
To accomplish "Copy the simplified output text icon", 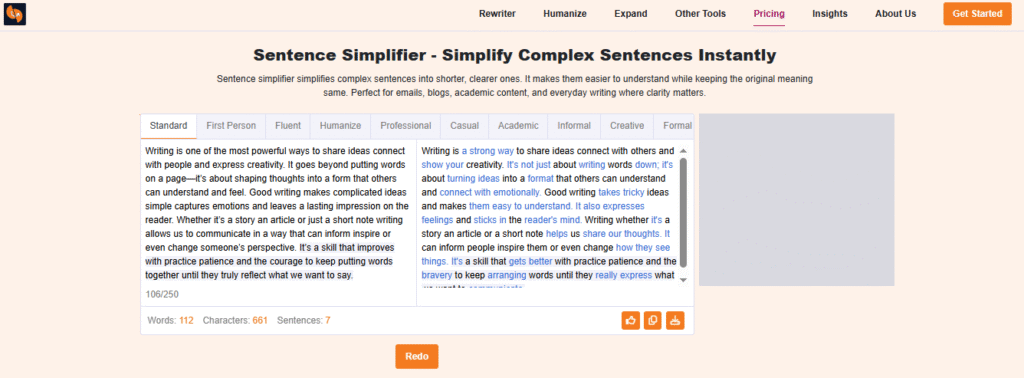I will tap(652, 321).
